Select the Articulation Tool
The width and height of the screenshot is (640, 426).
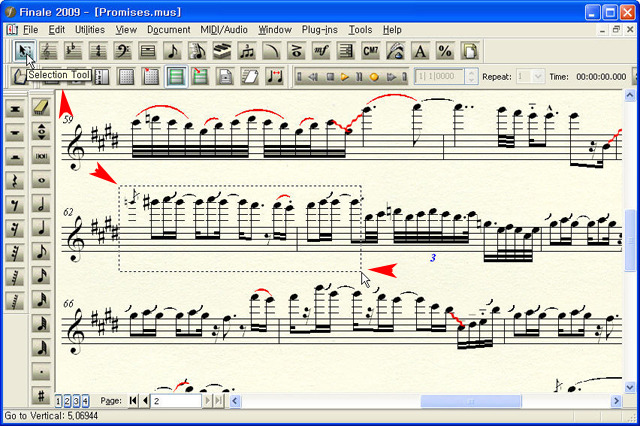click(x=296, y=51)
